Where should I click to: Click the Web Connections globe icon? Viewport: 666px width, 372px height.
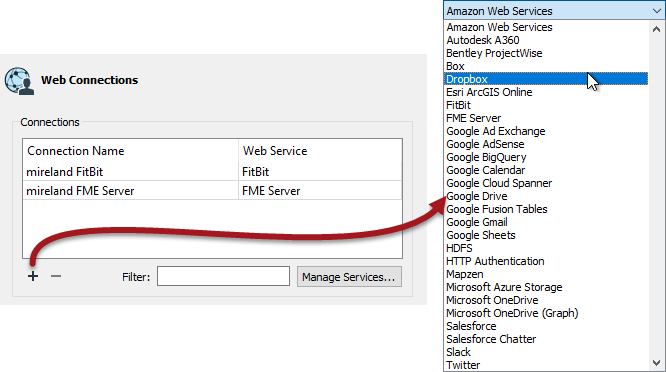[19, 81]
